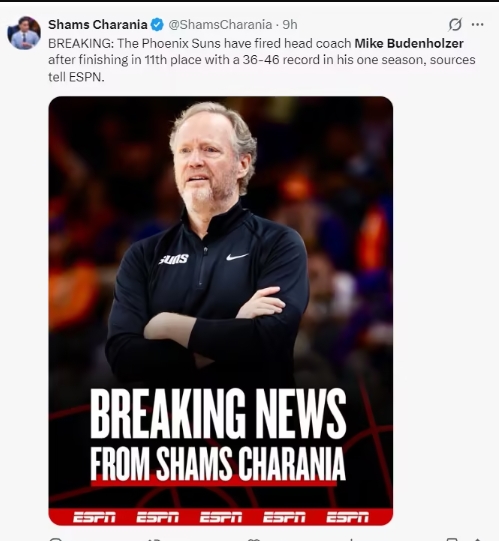Open Shams Charania's profile avatar
The image size is (499, 541).
24,33
